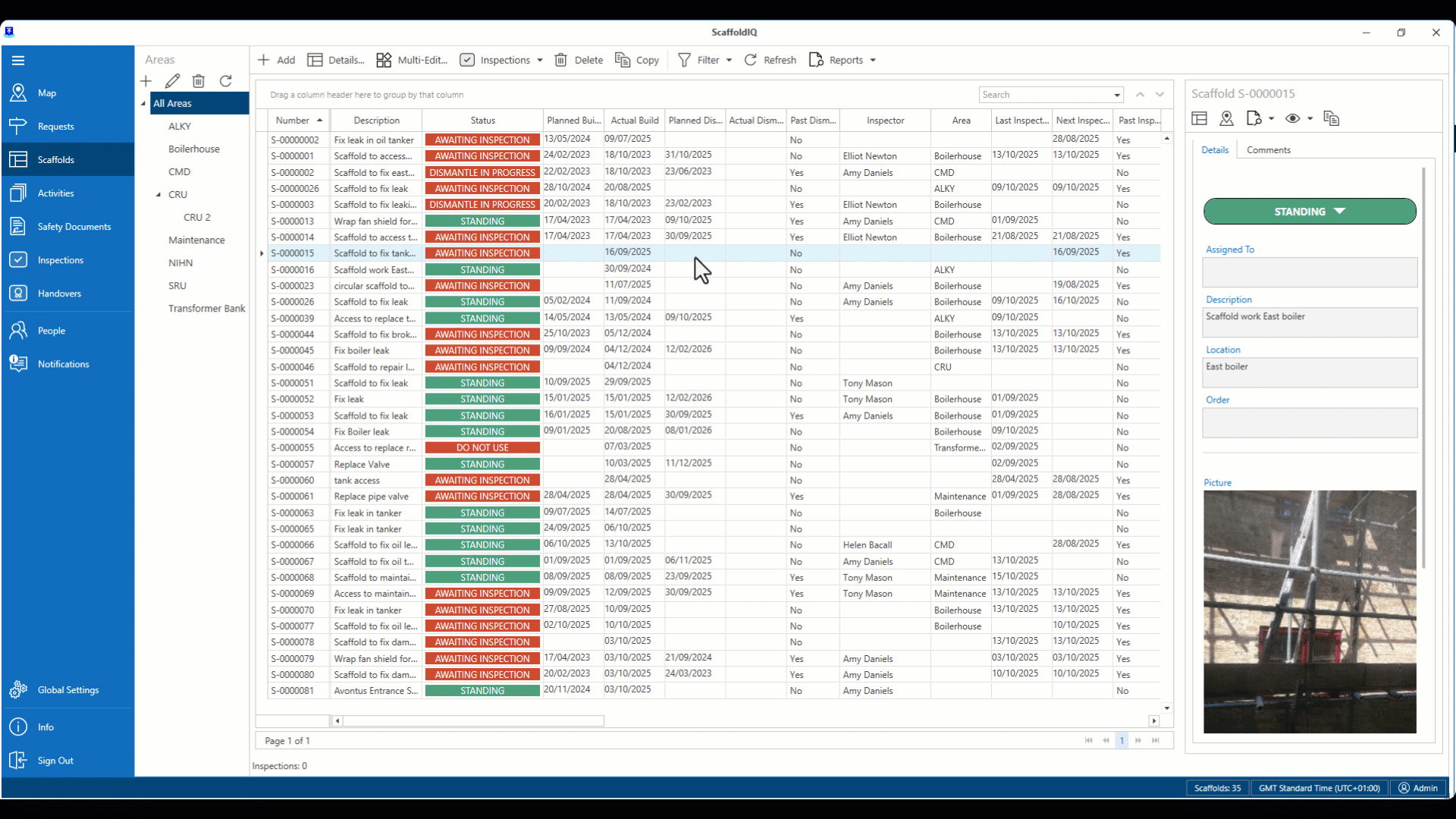Screen dimensions: 1456x819
Task: Toggle the eye visibility icon in the details panel
Action: tap(1293, 118)
